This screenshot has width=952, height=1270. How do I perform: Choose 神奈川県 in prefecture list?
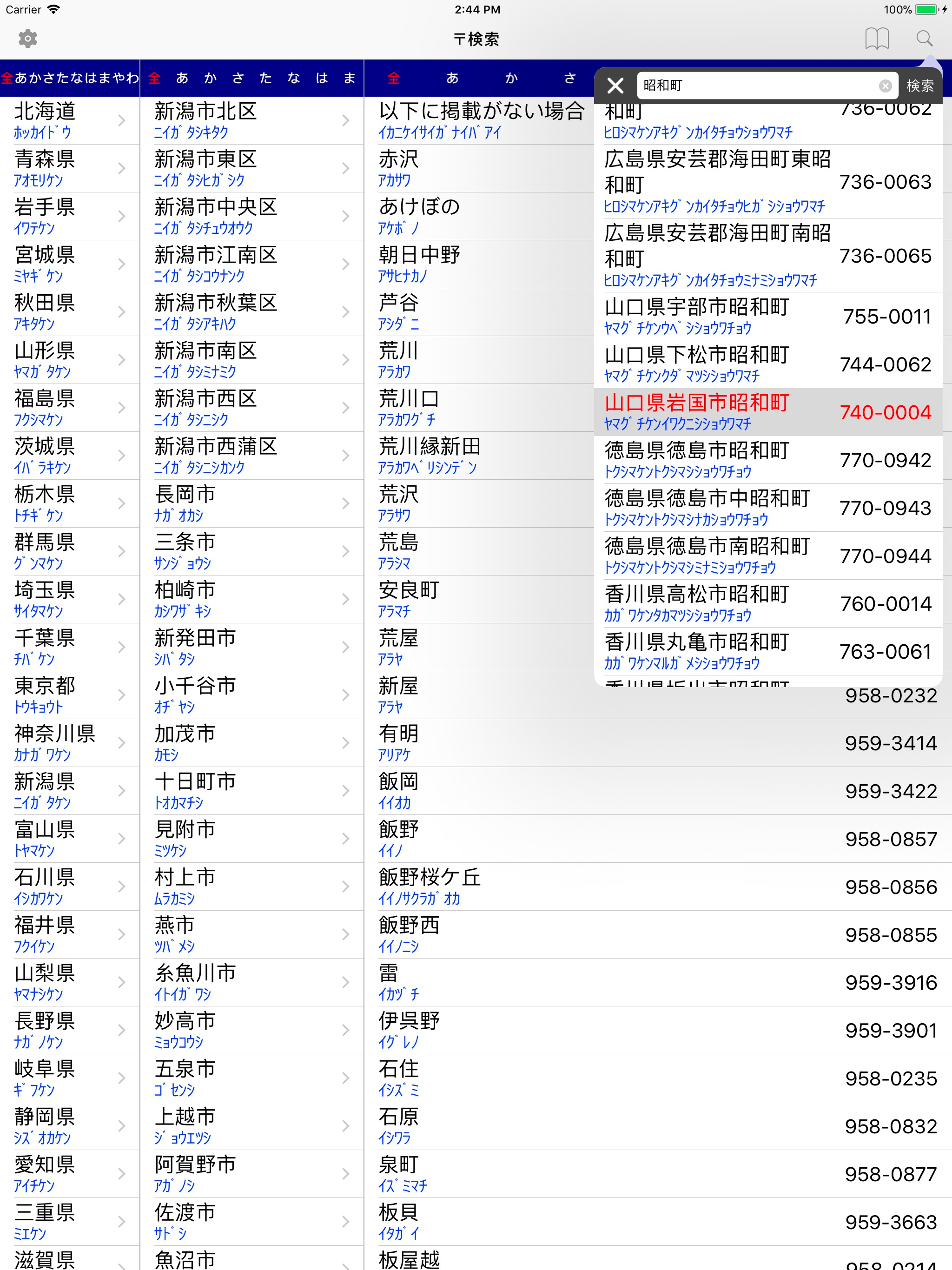(x=69, y=743)
